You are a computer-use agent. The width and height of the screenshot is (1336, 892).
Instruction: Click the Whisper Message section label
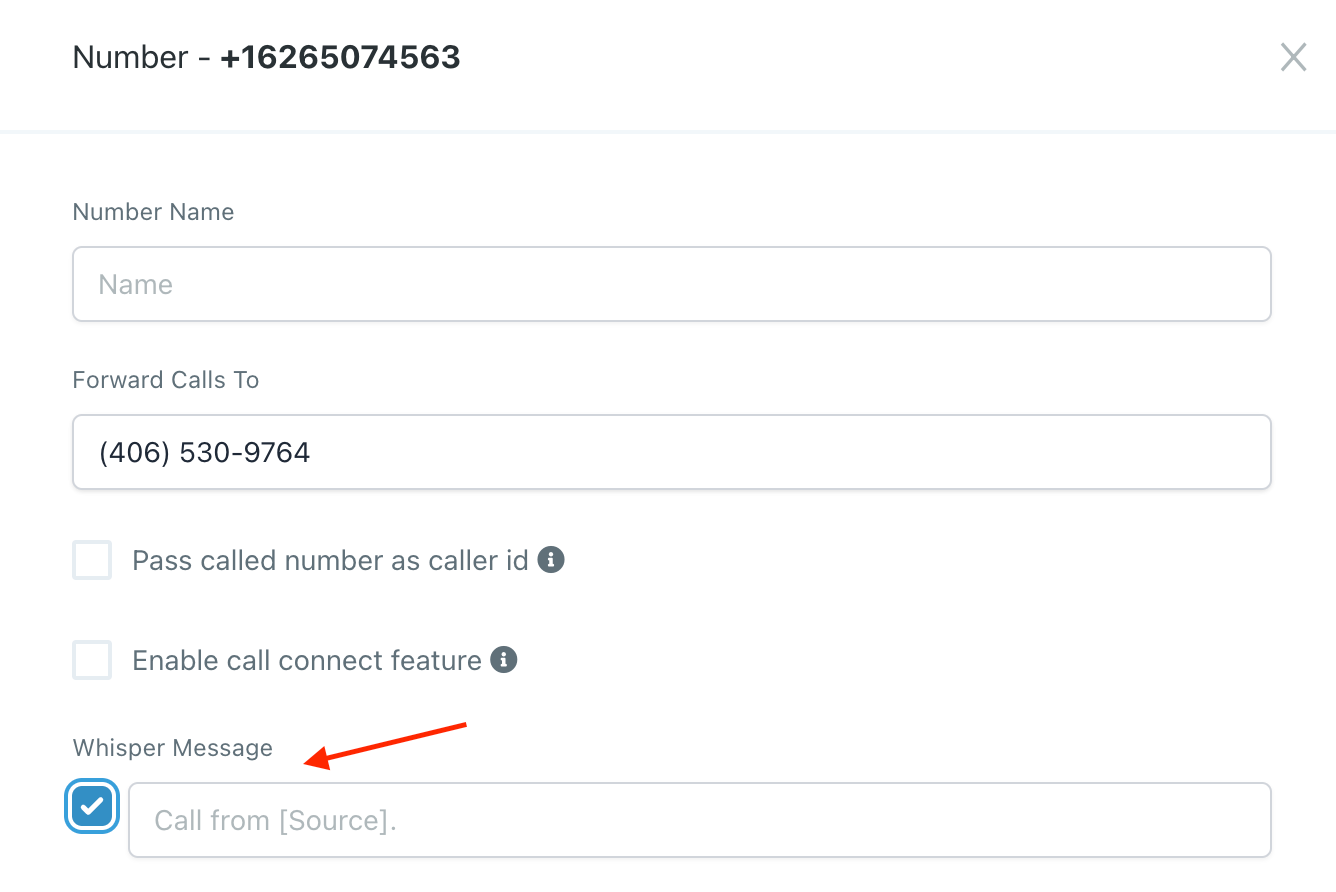point(172,748)
